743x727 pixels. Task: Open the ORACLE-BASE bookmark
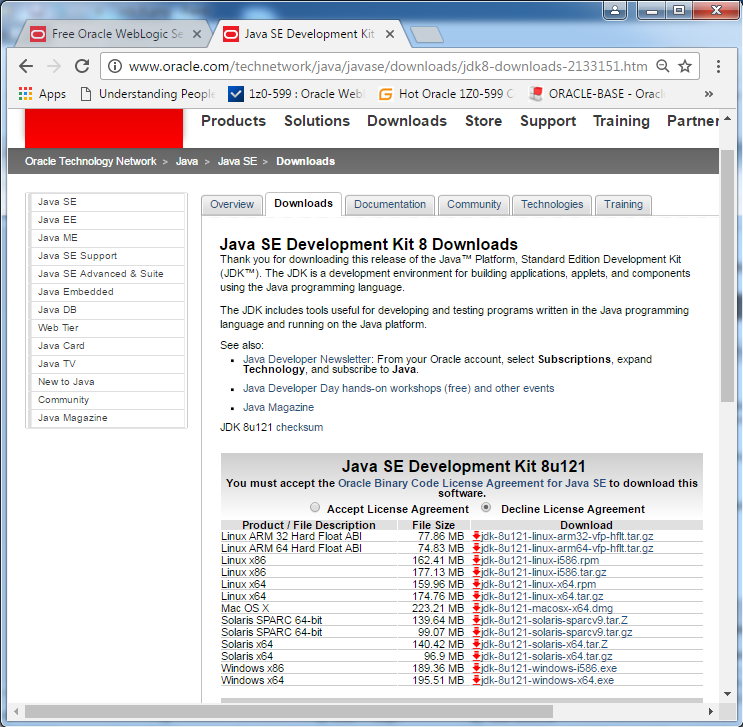598,94
